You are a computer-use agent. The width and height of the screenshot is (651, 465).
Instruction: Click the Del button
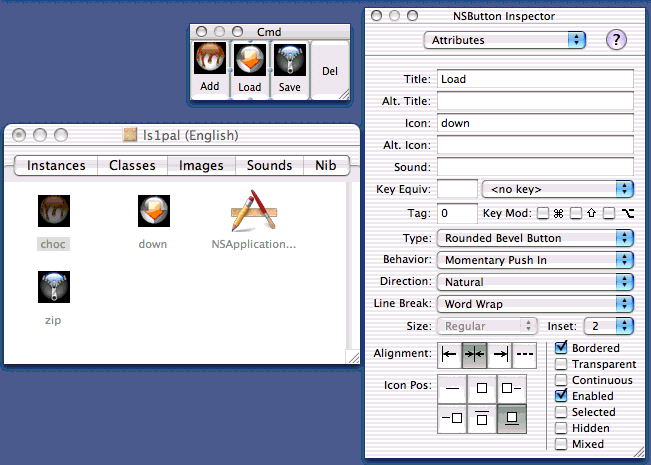pos(329,71)
